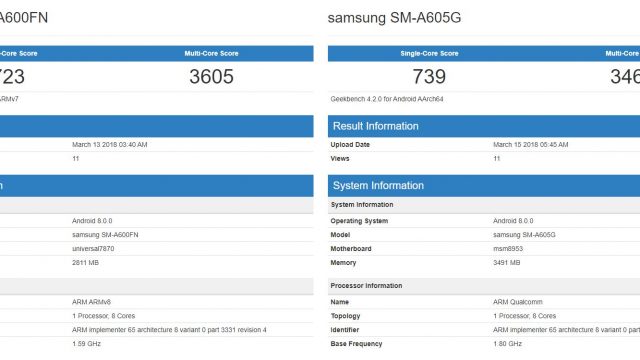Click the 'Identifier' row label
This screenshot has height=360, width=640.
tap(344, 330)
